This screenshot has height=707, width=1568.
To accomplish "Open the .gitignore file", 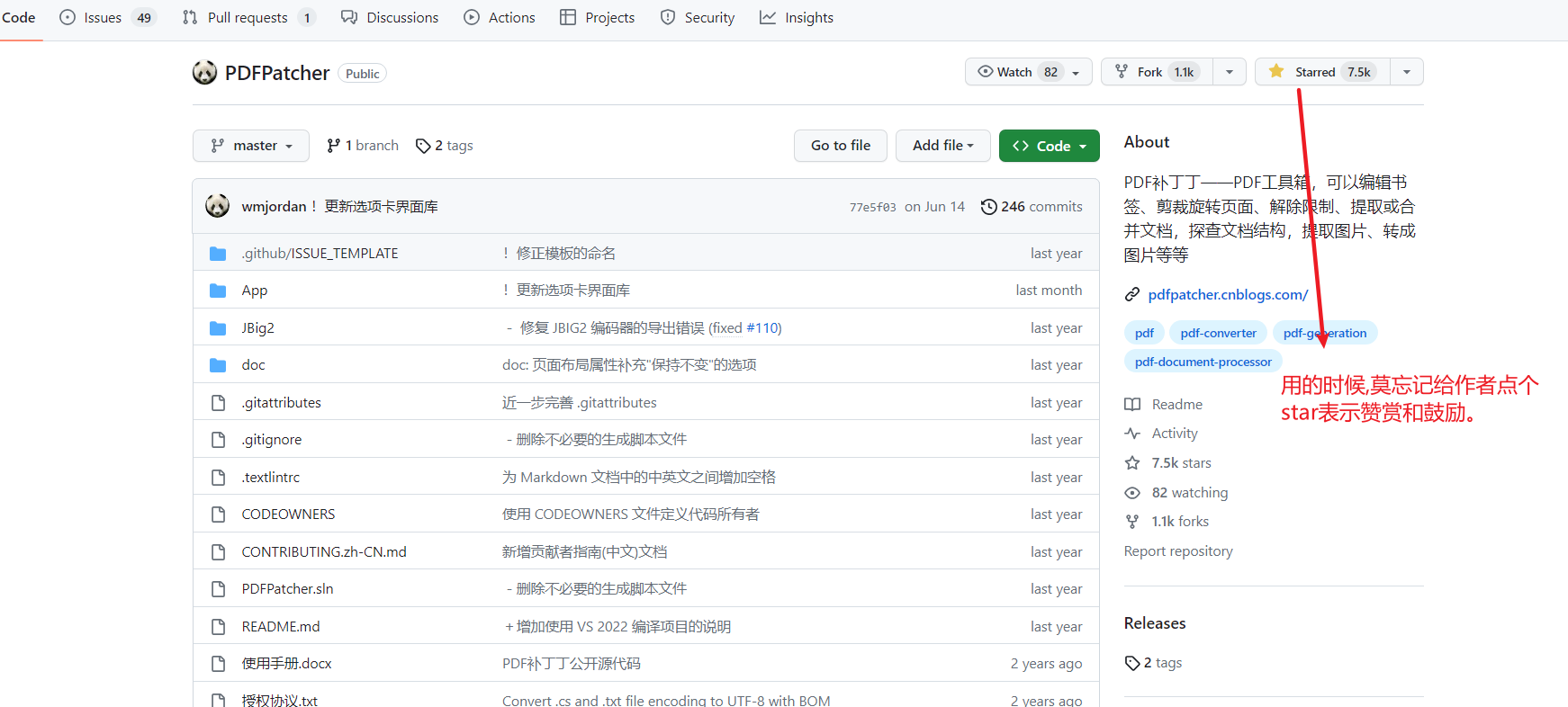I will coord(272,440).
